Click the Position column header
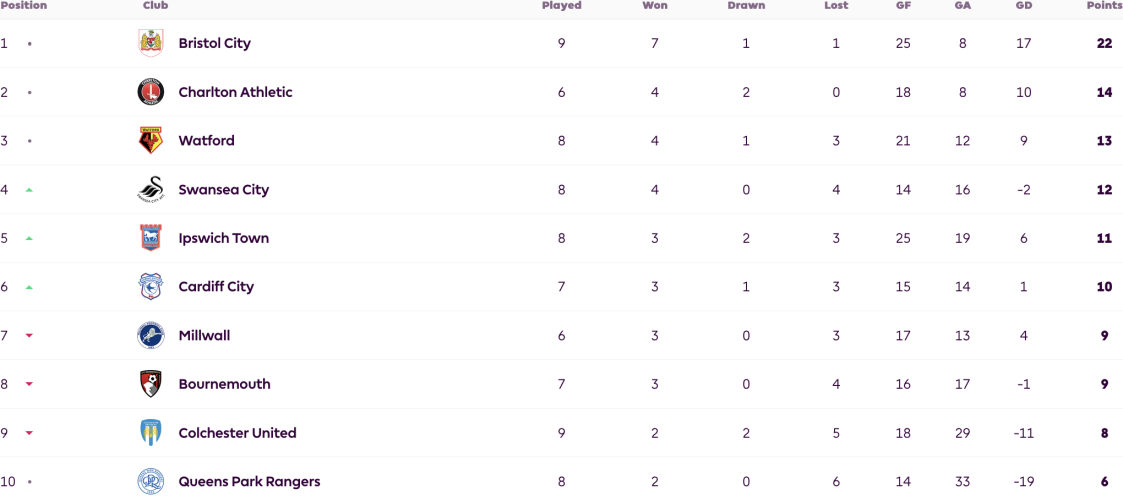The image size is (1123, 500). click(x=24, y=6)
